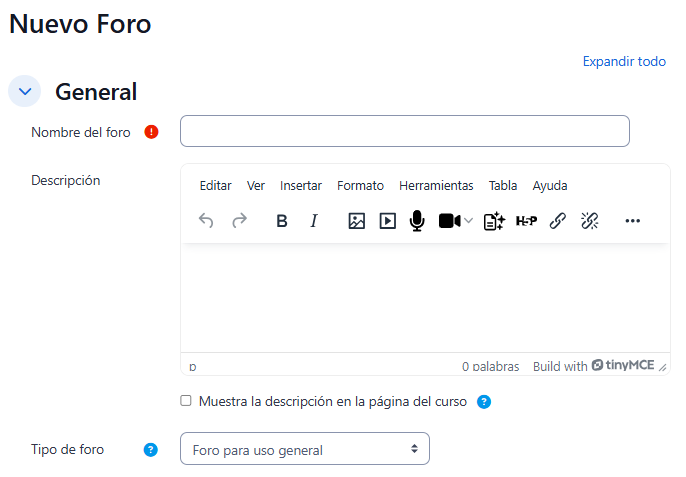Click the Undo arrow in editor toolbar
This screenshot has width=686, height=477.
pyautogui.click(x=206, y=221)
